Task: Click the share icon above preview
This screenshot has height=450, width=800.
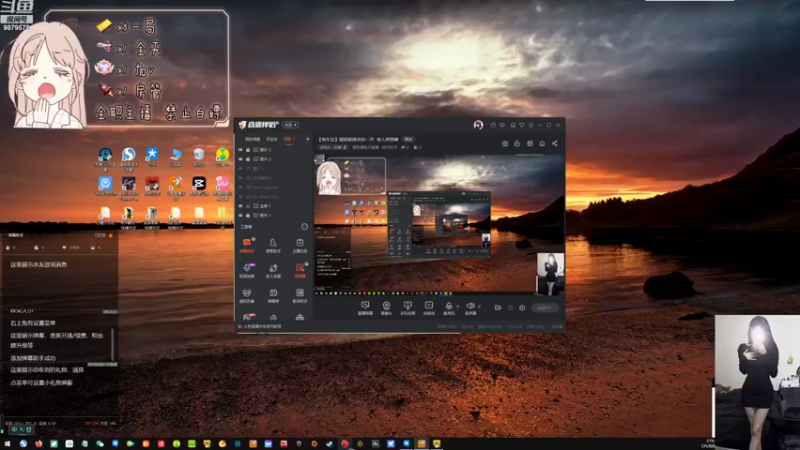Action: tap(555, 143)
